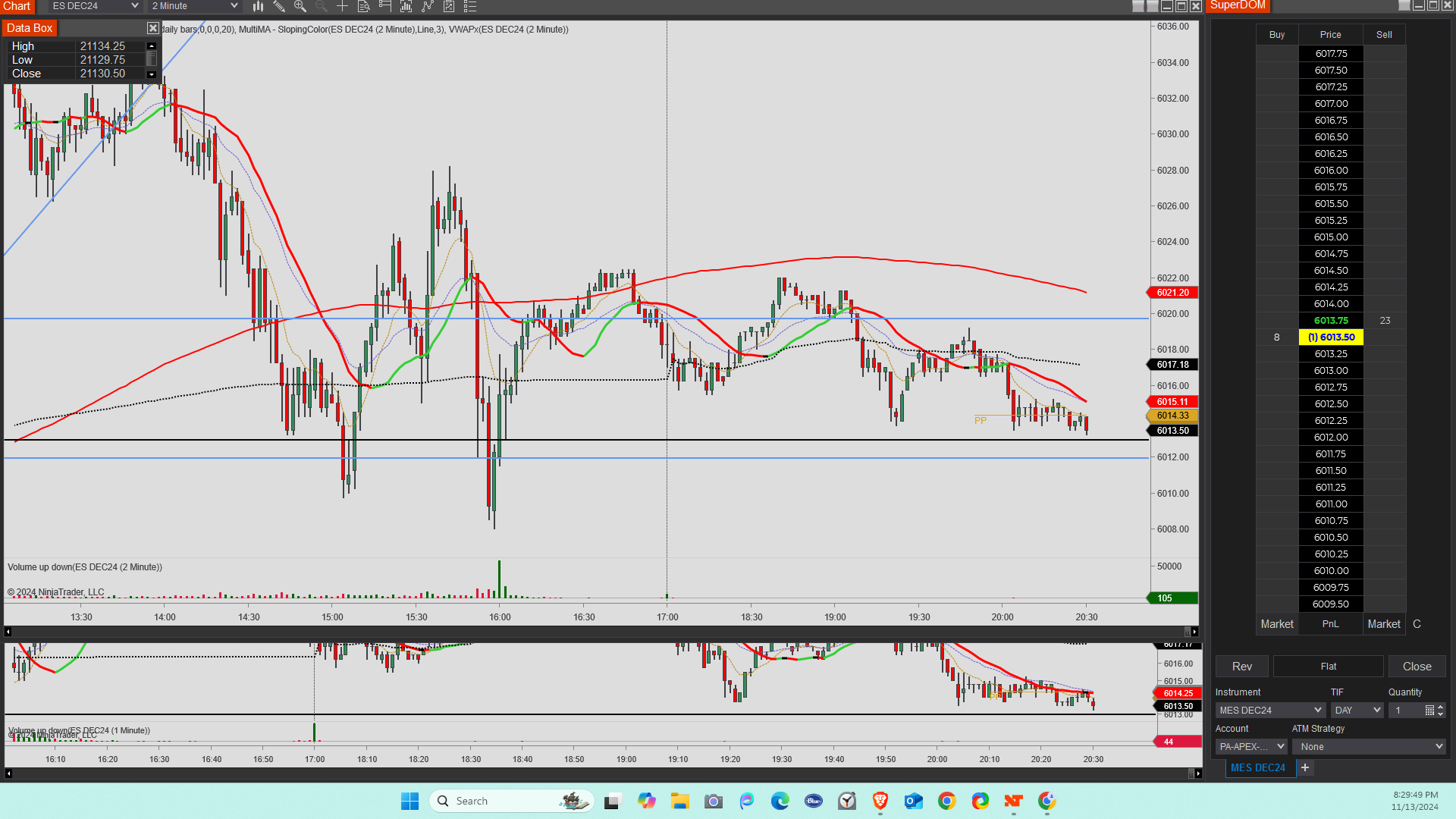Click the bar type chart style icon
Viewport: 1456px width, 819px height.
click(258, 6)
